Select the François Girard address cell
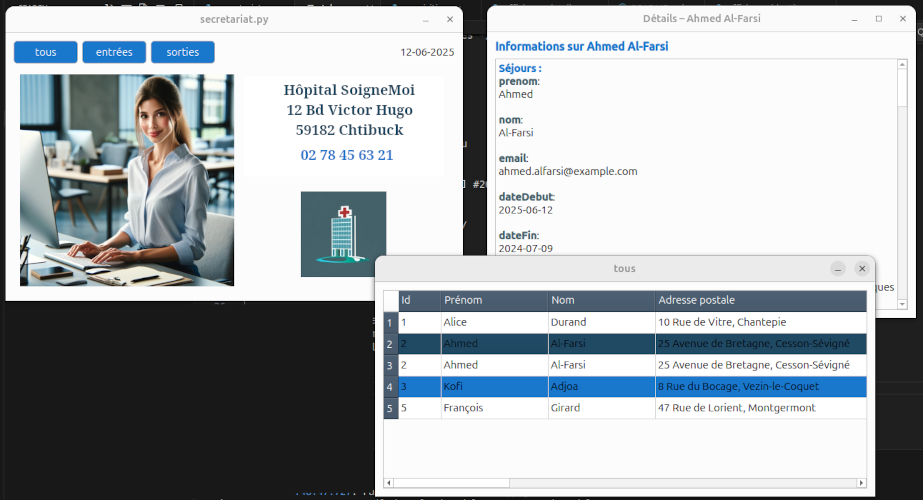The width and height of the screenshot is (923, 500). pos(760,408)
